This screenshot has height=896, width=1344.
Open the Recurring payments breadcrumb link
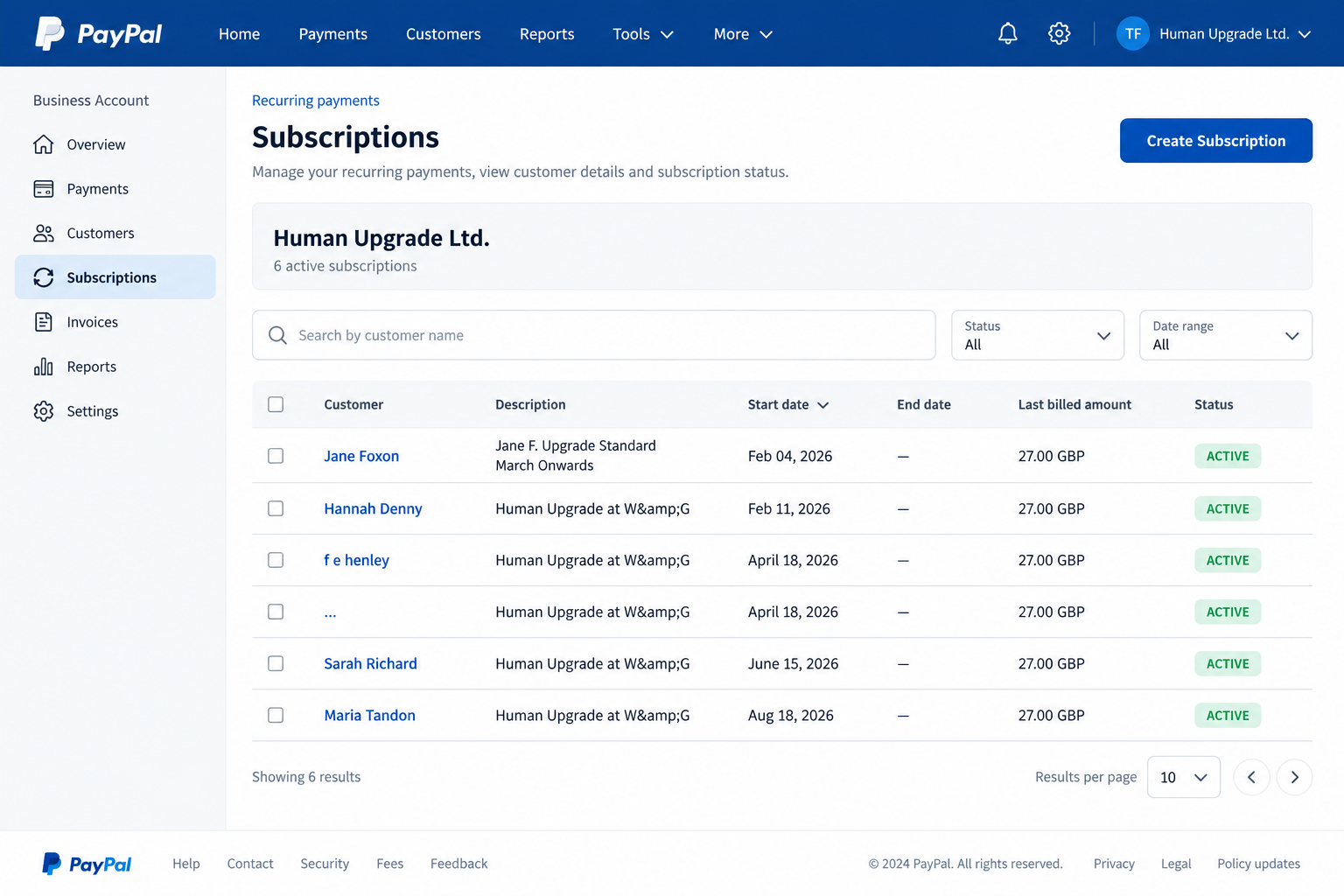point(316,101)
